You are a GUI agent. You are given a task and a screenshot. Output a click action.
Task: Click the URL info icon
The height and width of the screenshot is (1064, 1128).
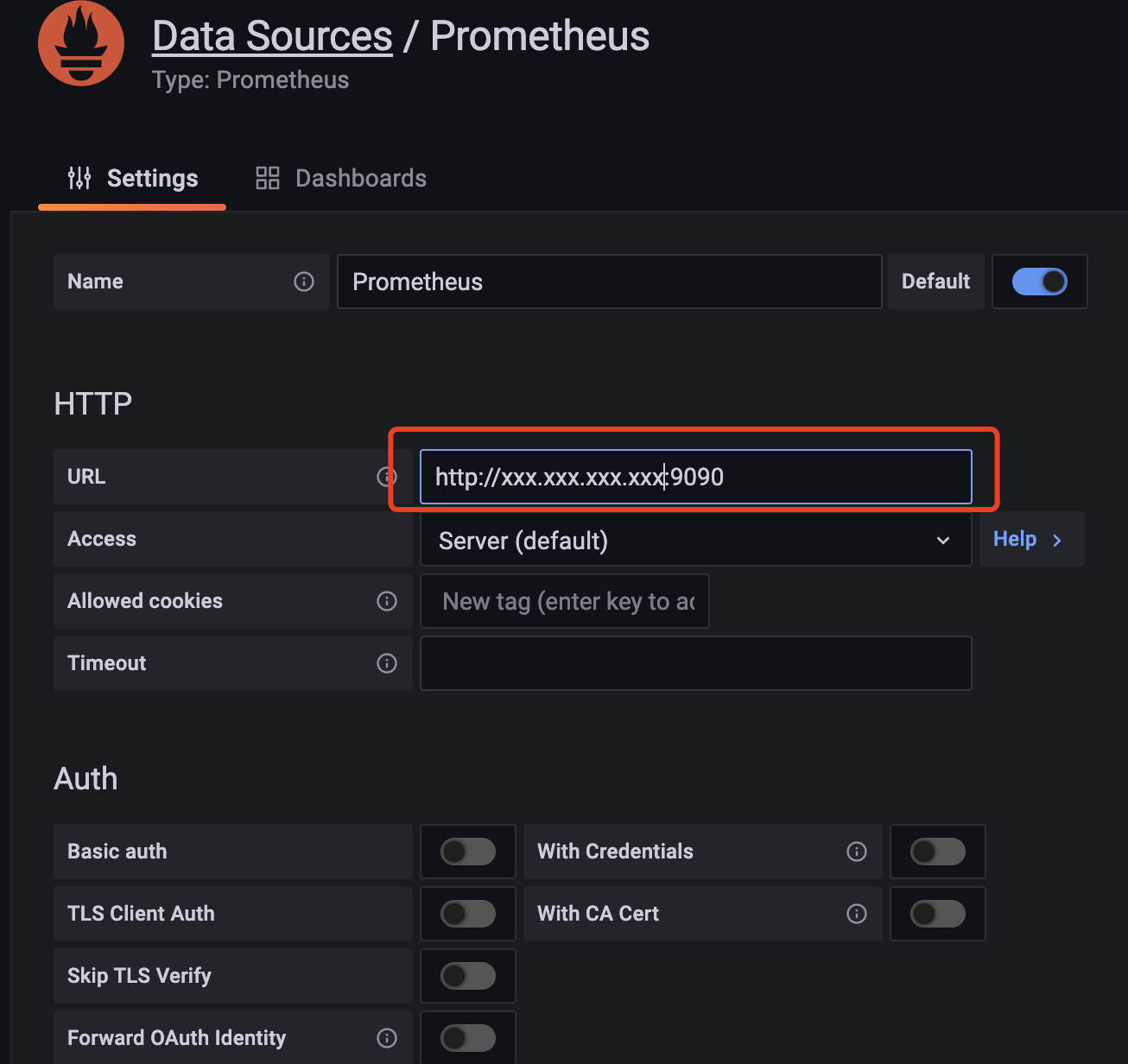[x=387, y=477]
